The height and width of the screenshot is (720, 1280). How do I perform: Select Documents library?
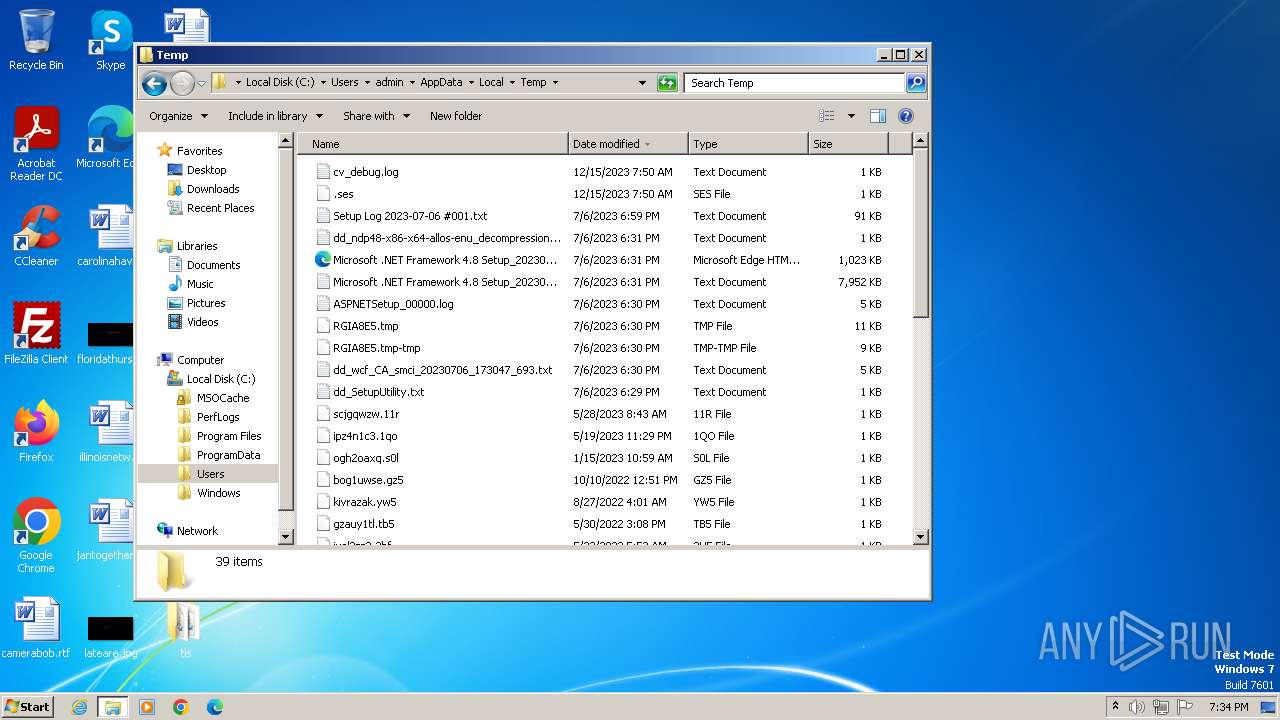[213, 265]
